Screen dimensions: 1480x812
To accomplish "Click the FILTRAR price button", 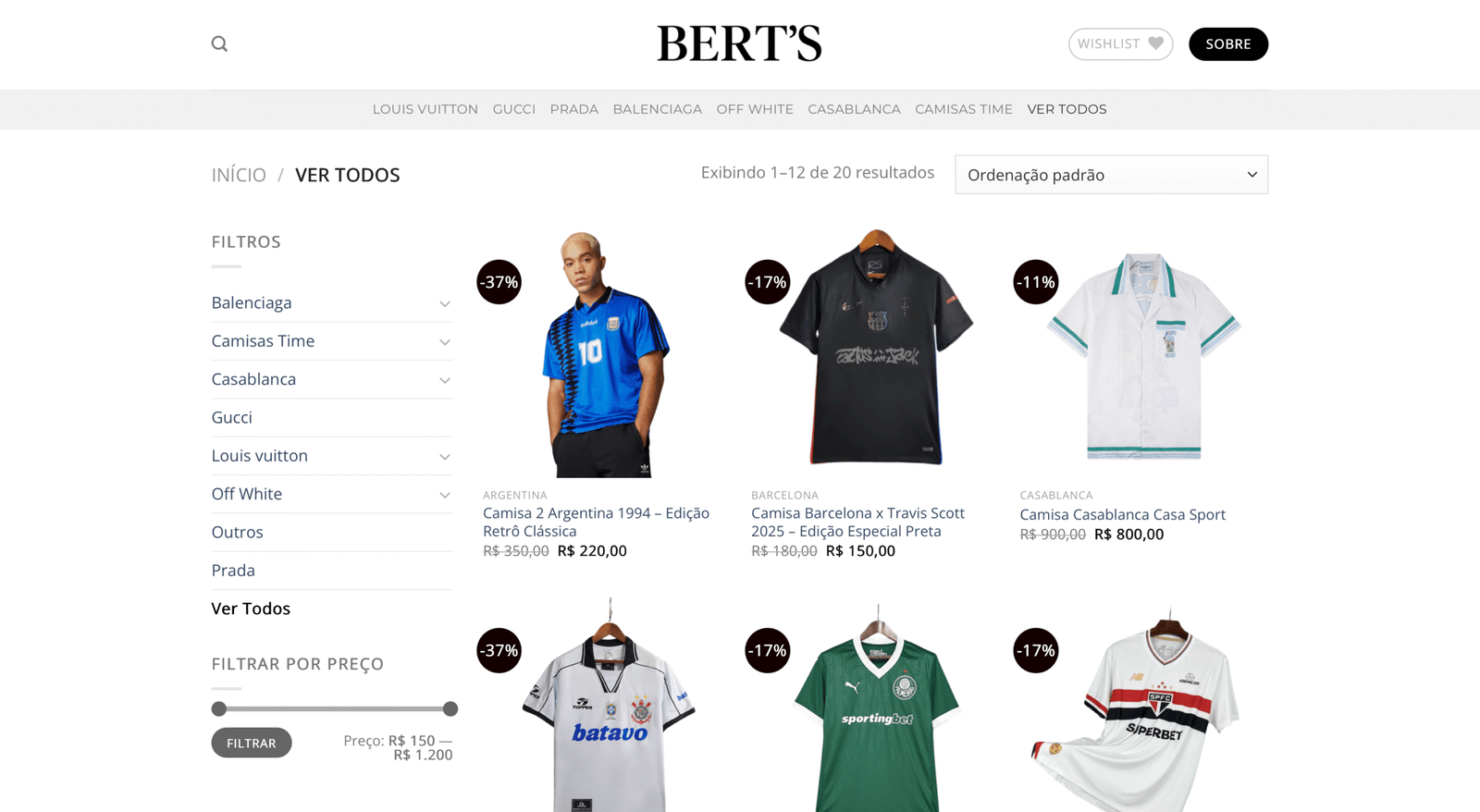I will tap(252, 743).
